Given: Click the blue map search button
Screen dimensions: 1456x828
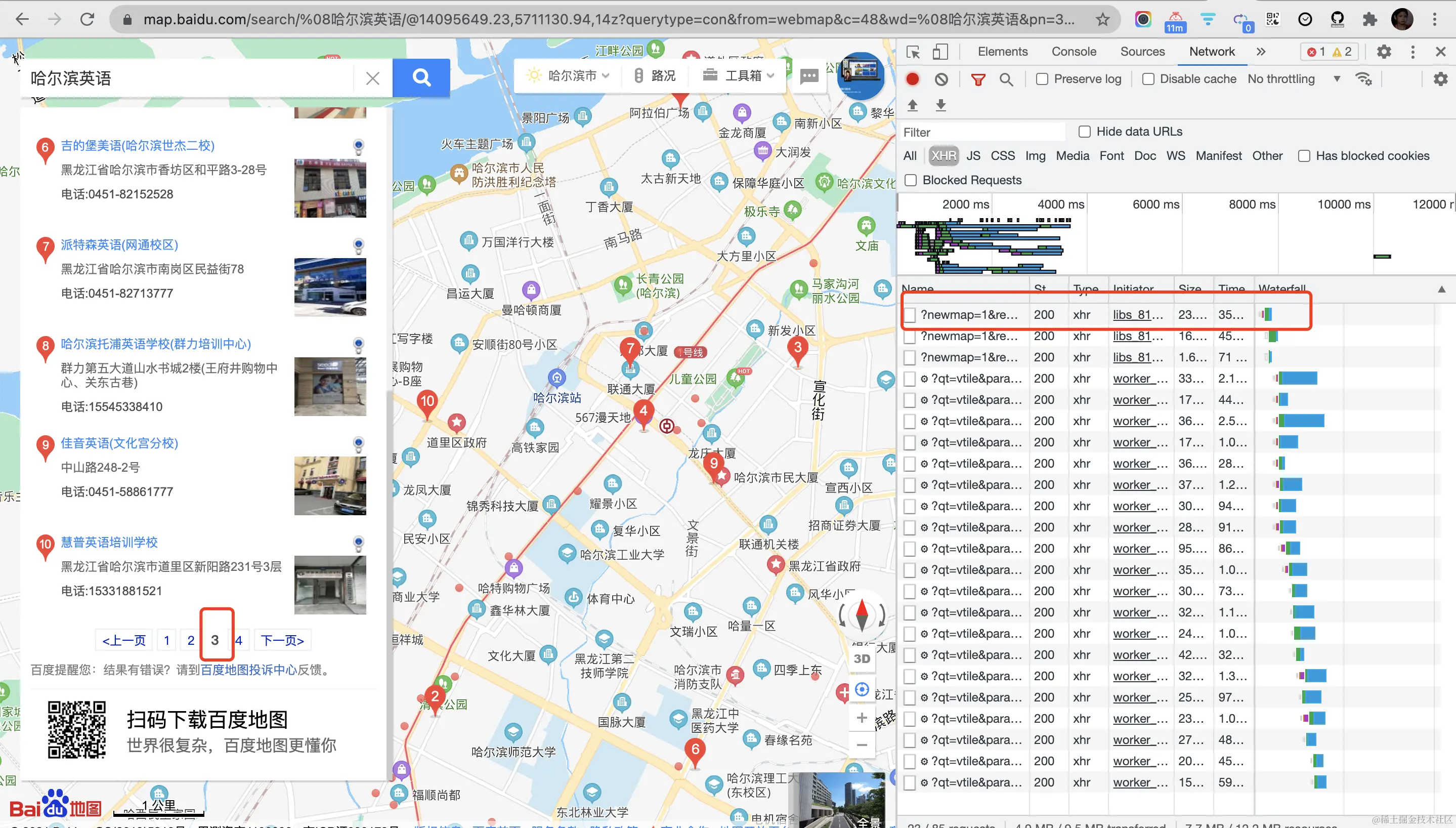Looking at the screenshot, I should tap(421, 77).
